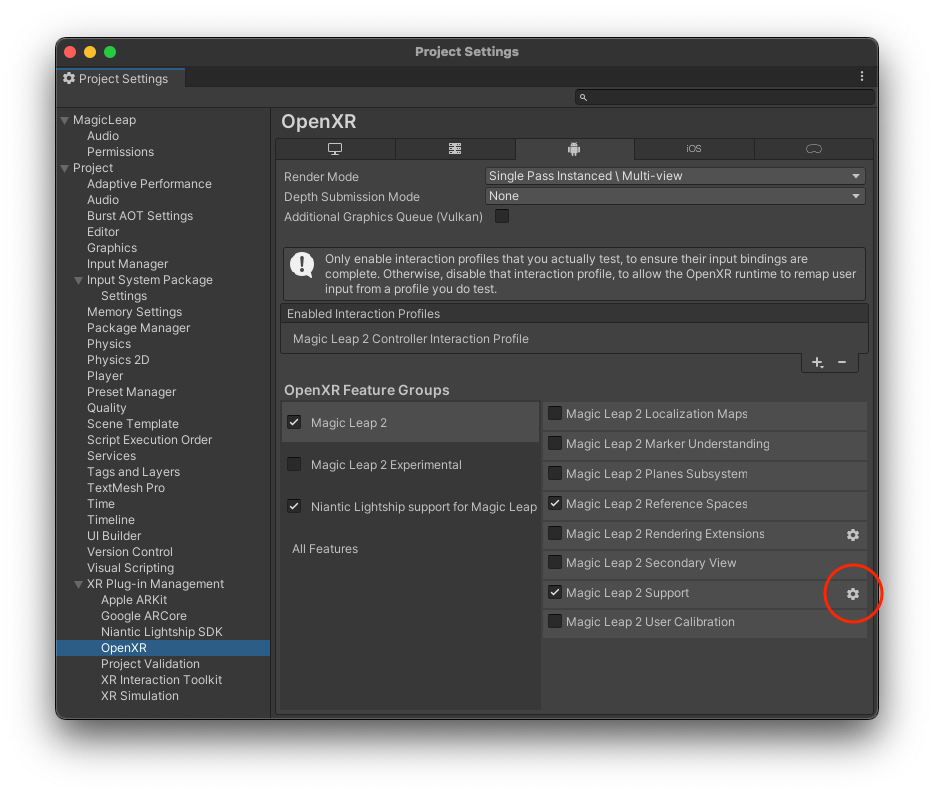Image resolution: width=934 pixels, height=793 pixels.
Task: Remove interaction profile with minus button
Action: 842,362
